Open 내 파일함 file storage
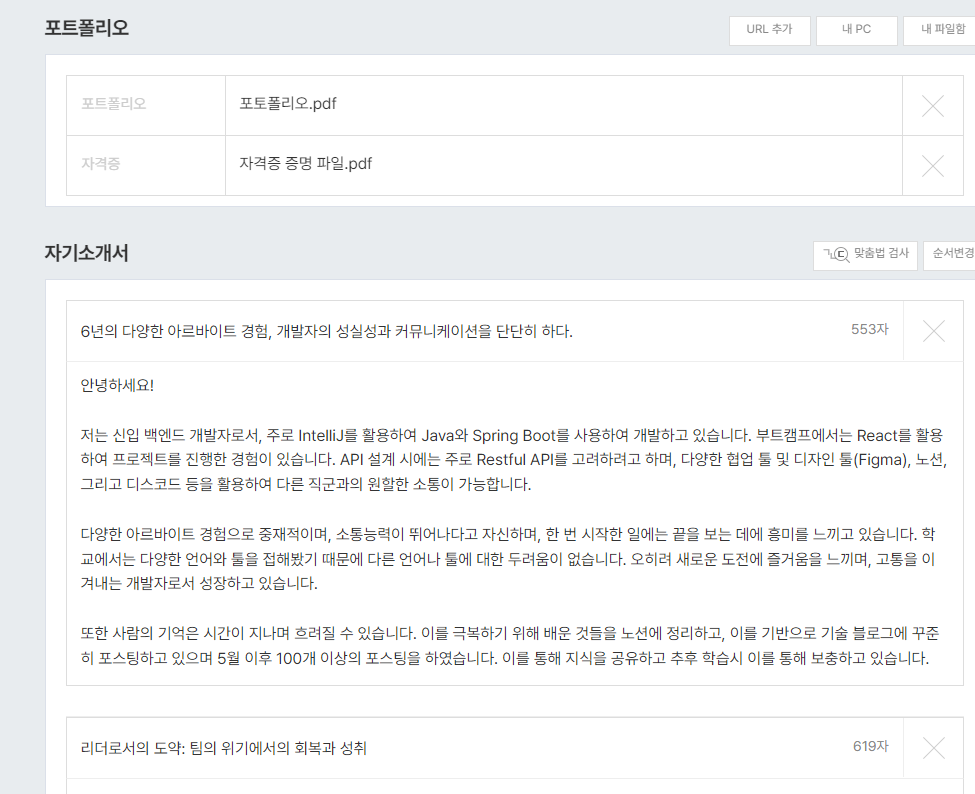 click(x=940, y=30)
